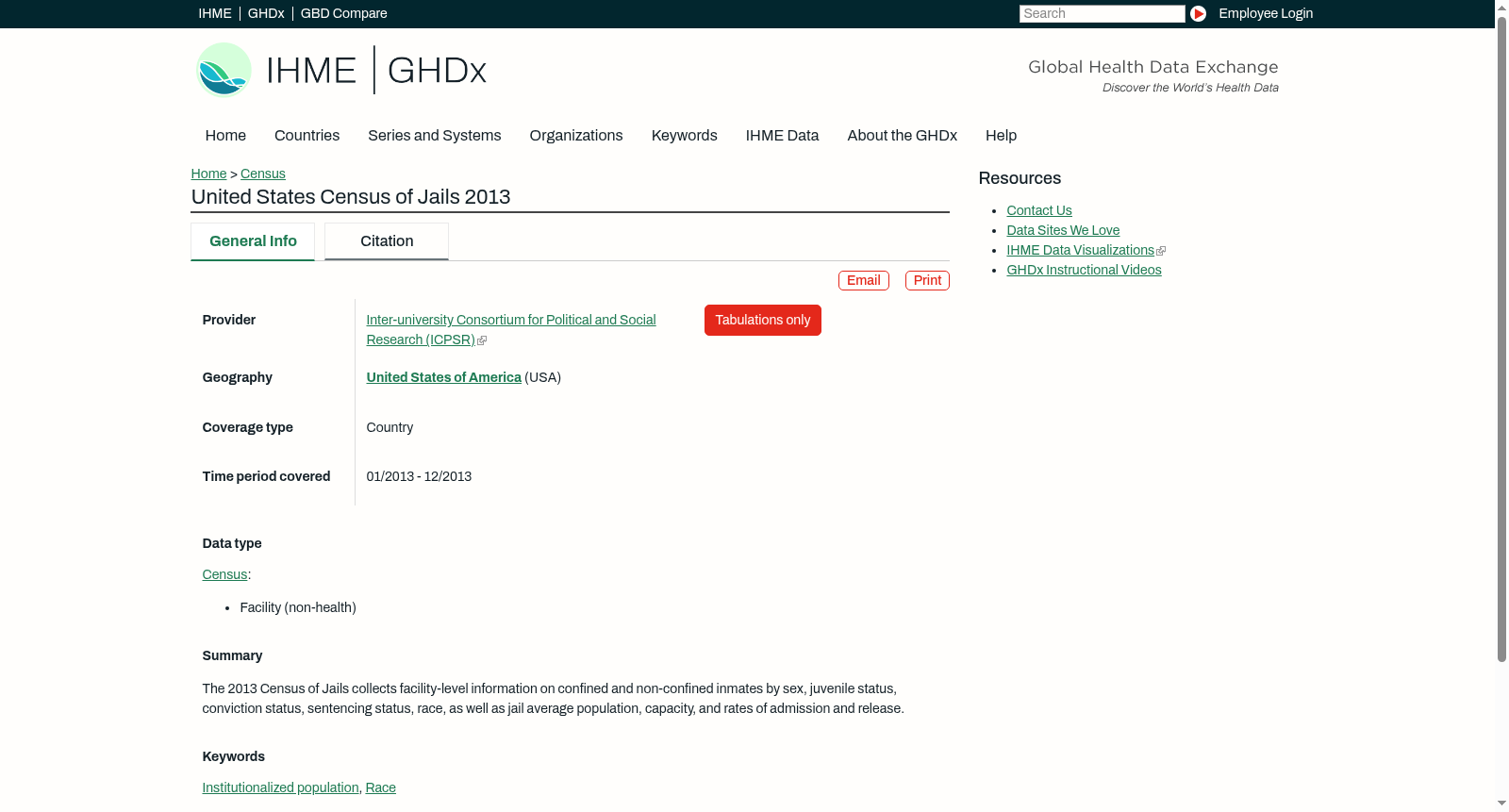The width and height of the screenshot is (1509, 812).
Task: Click the IHME GHDx logo
Action: pyautogui.click(x=340, y=70)
